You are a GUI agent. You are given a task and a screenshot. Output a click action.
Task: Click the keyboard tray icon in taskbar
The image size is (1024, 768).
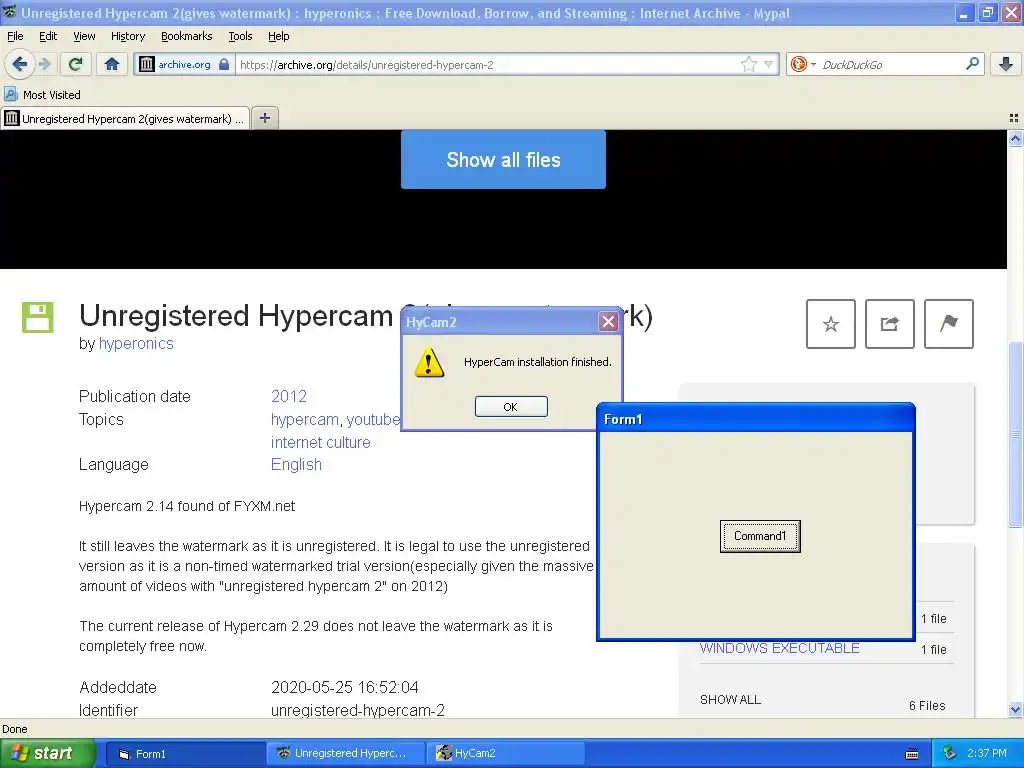point(912,754)
